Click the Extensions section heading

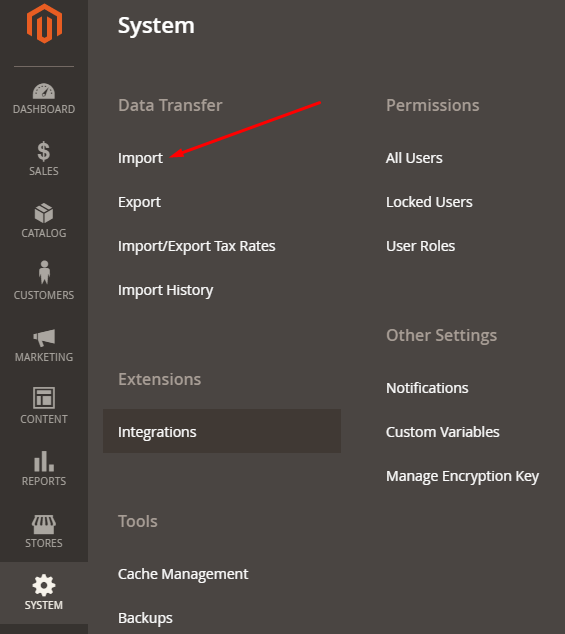159,379
